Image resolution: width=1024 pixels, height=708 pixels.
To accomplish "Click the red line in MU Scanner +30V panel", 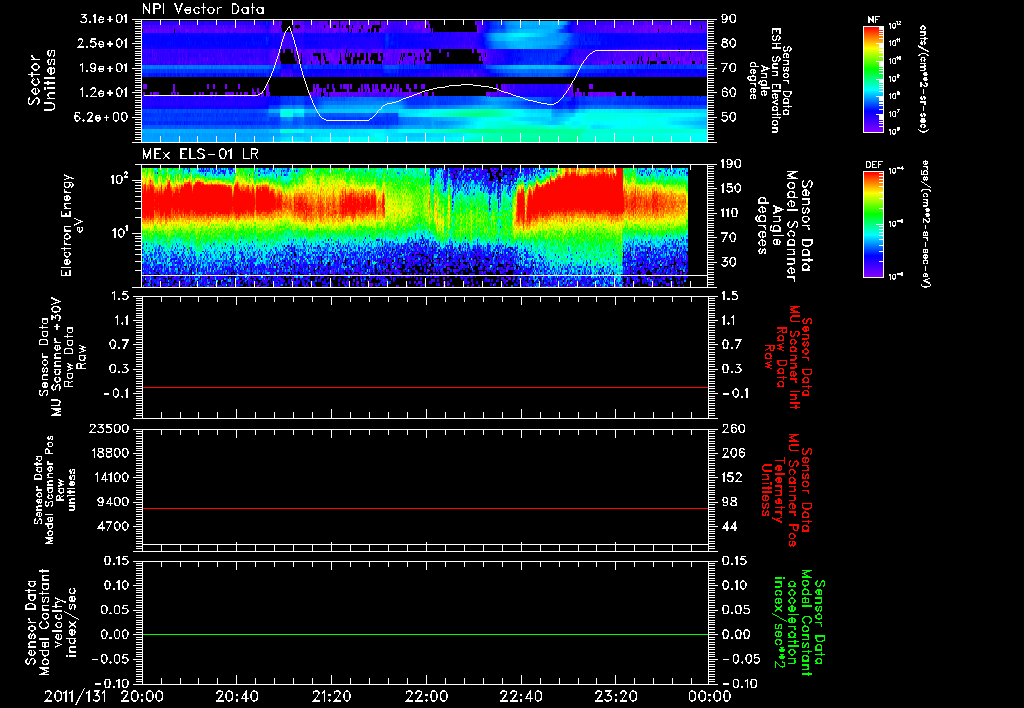I will tap(424, 387).
